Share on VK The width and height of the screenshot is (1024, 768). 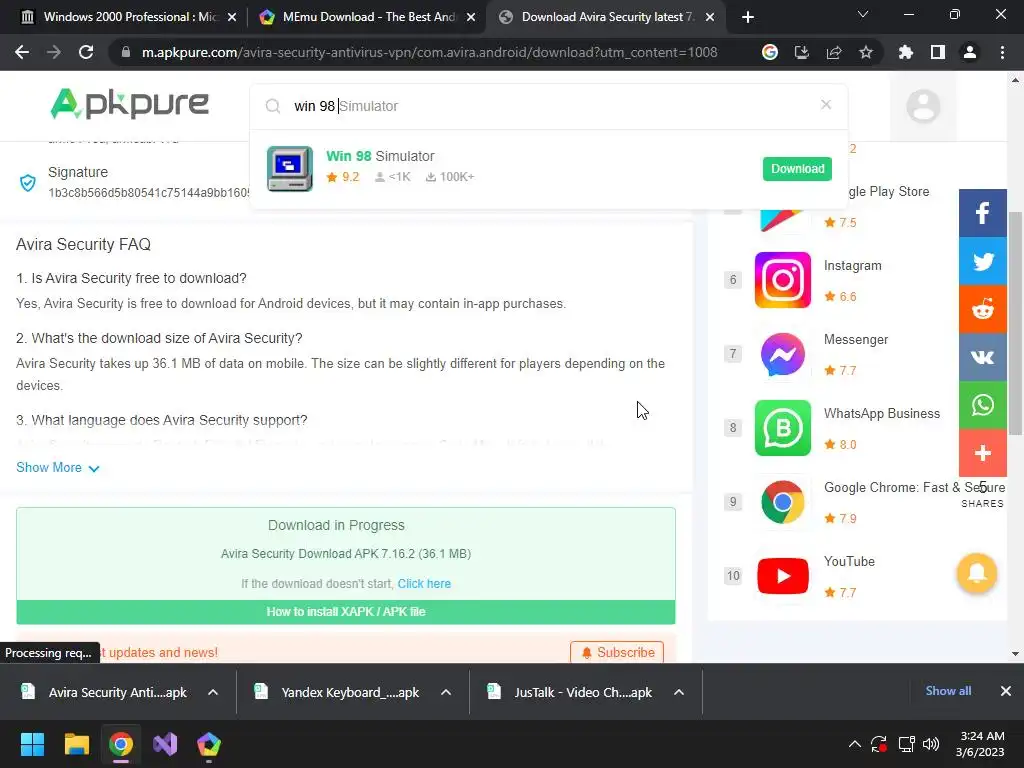(982, 357)
